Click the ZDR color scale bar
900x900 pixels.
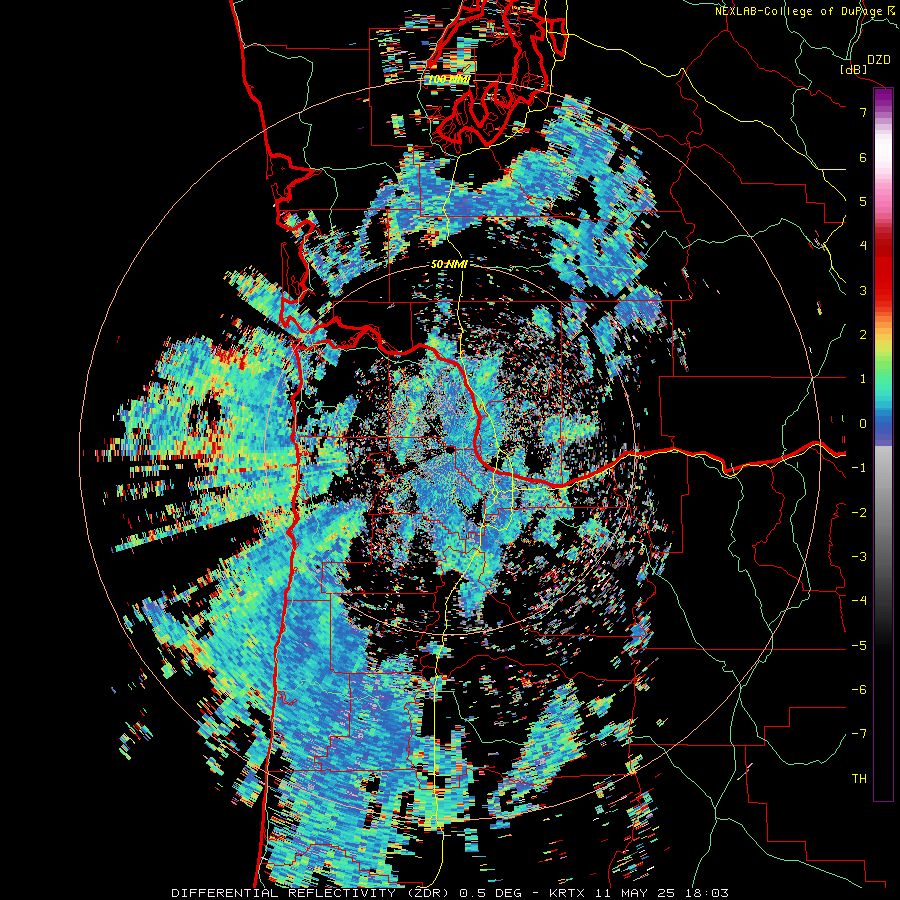click(x=883, y=444)
